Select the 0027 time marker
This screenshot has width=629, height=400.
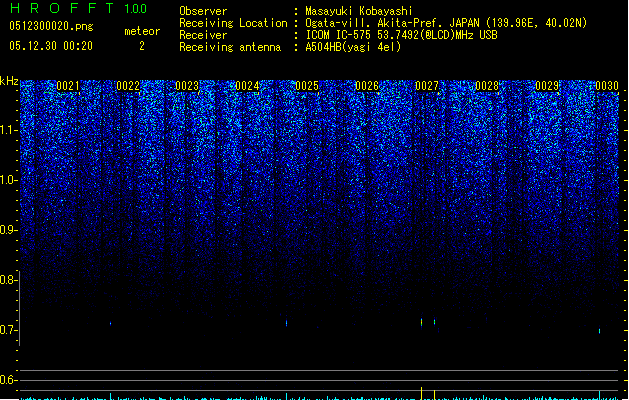tap(427, 86)
